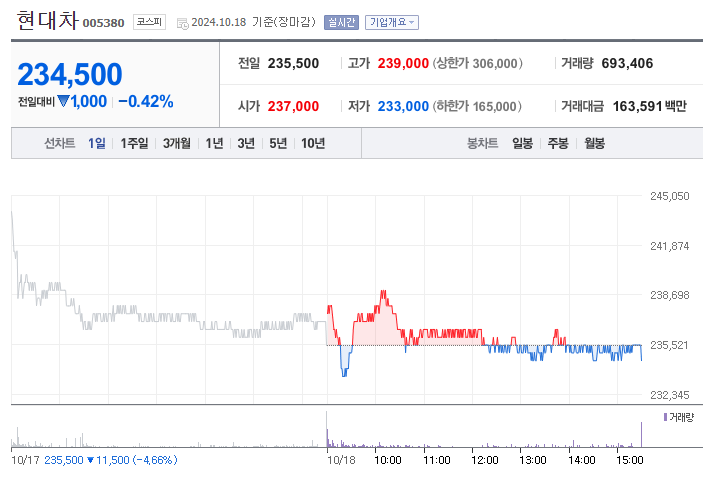The image size is (703, 477).
Task: Switch chart to 3개월 range
Action: tap(177, 143)
